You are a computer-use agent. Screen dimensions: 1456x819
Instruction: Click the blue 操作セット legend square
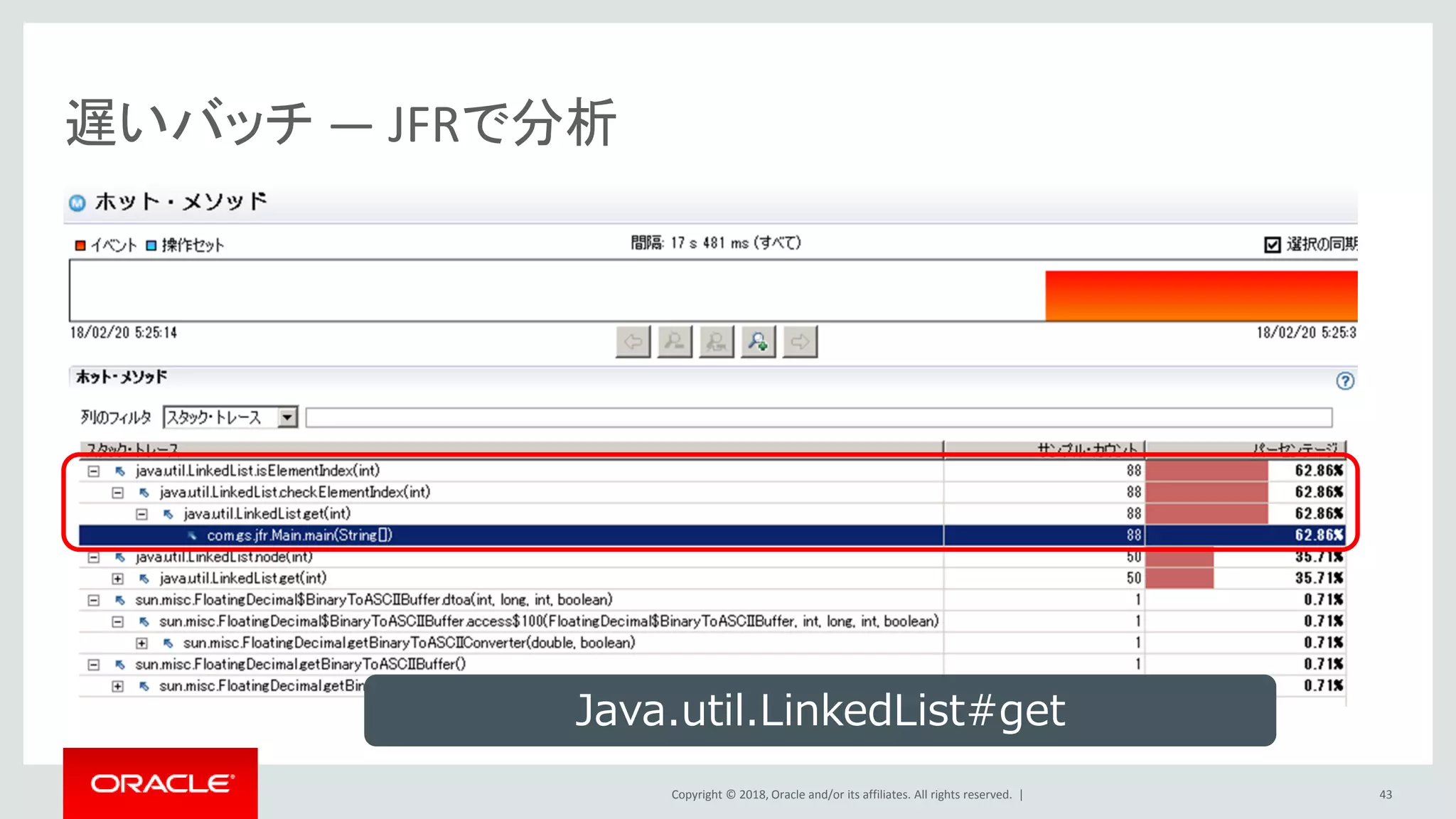(x=151, y=245)
